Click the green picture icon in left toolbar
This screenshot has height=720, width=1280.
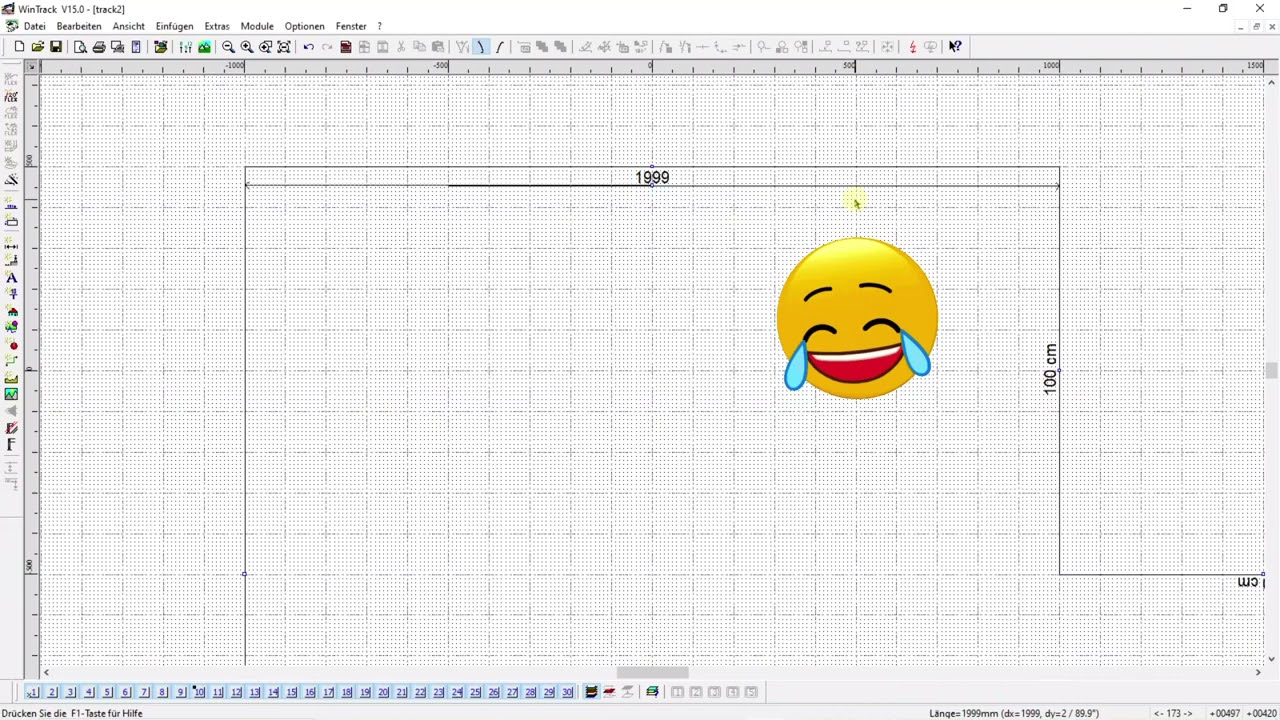12,395
